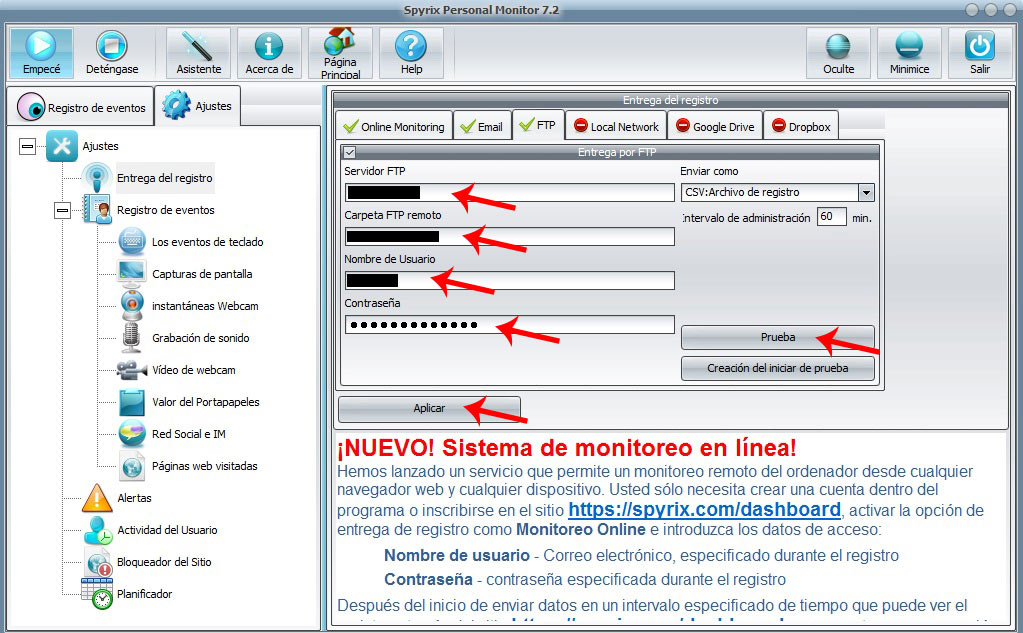Exit the program with Salir
Viewport: 1023px width, 633px height.
click(x=980, y=53)
